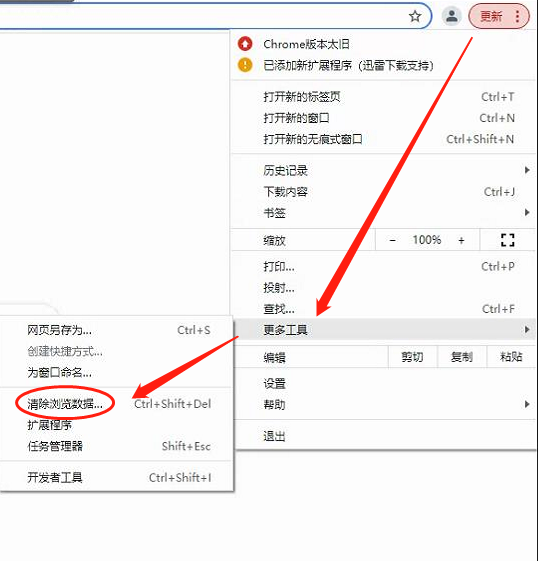Screen dimensions: 538x561
Task: Expand the 历史记录 submenu arrow
Action: tap(527, 170)
